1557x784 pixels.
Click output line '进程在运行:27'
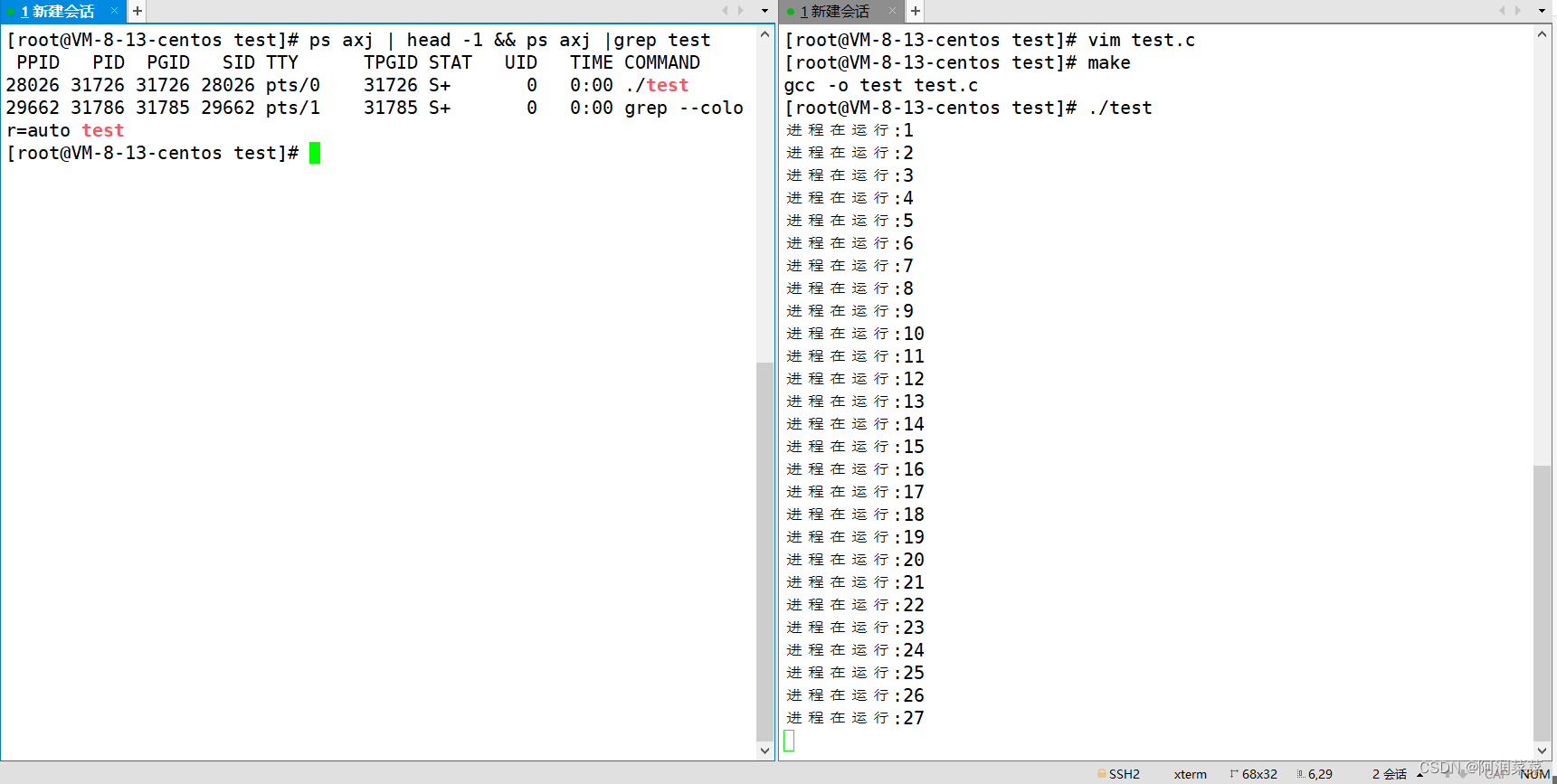pyautogui.click(x=855, y=718)
